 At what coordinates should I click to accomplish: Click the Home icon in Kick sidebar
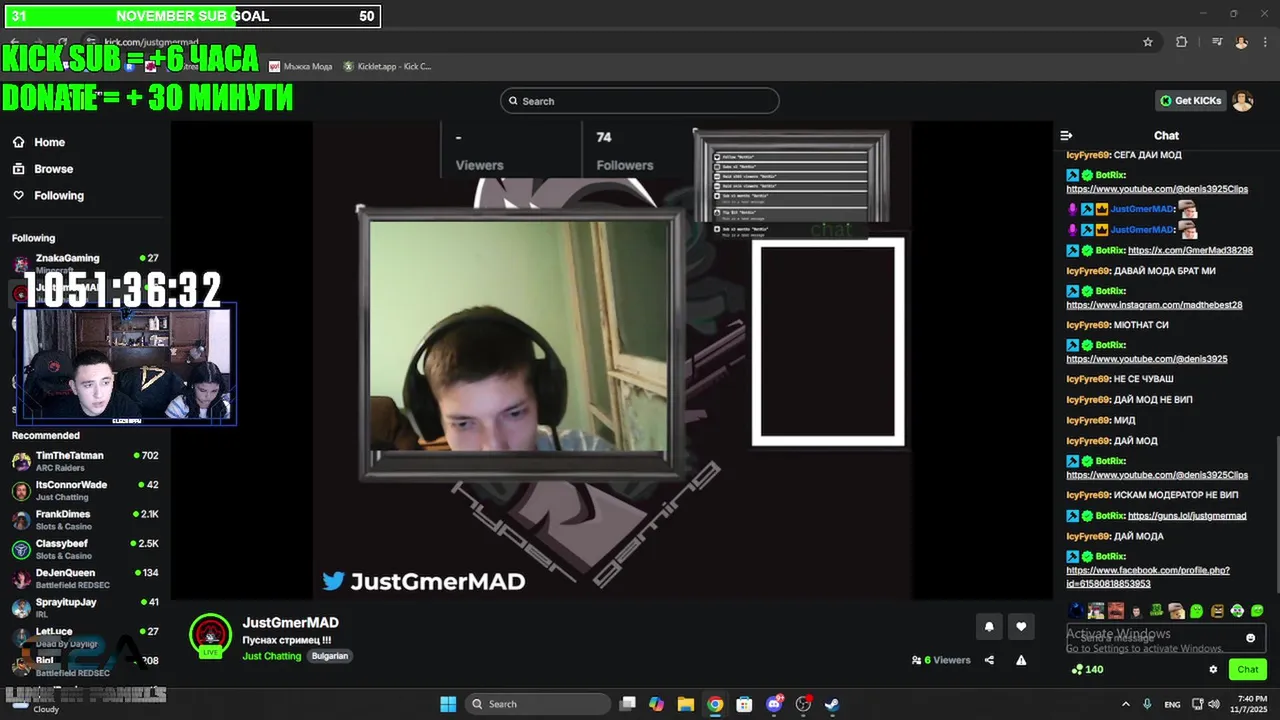tap(19, 142)
